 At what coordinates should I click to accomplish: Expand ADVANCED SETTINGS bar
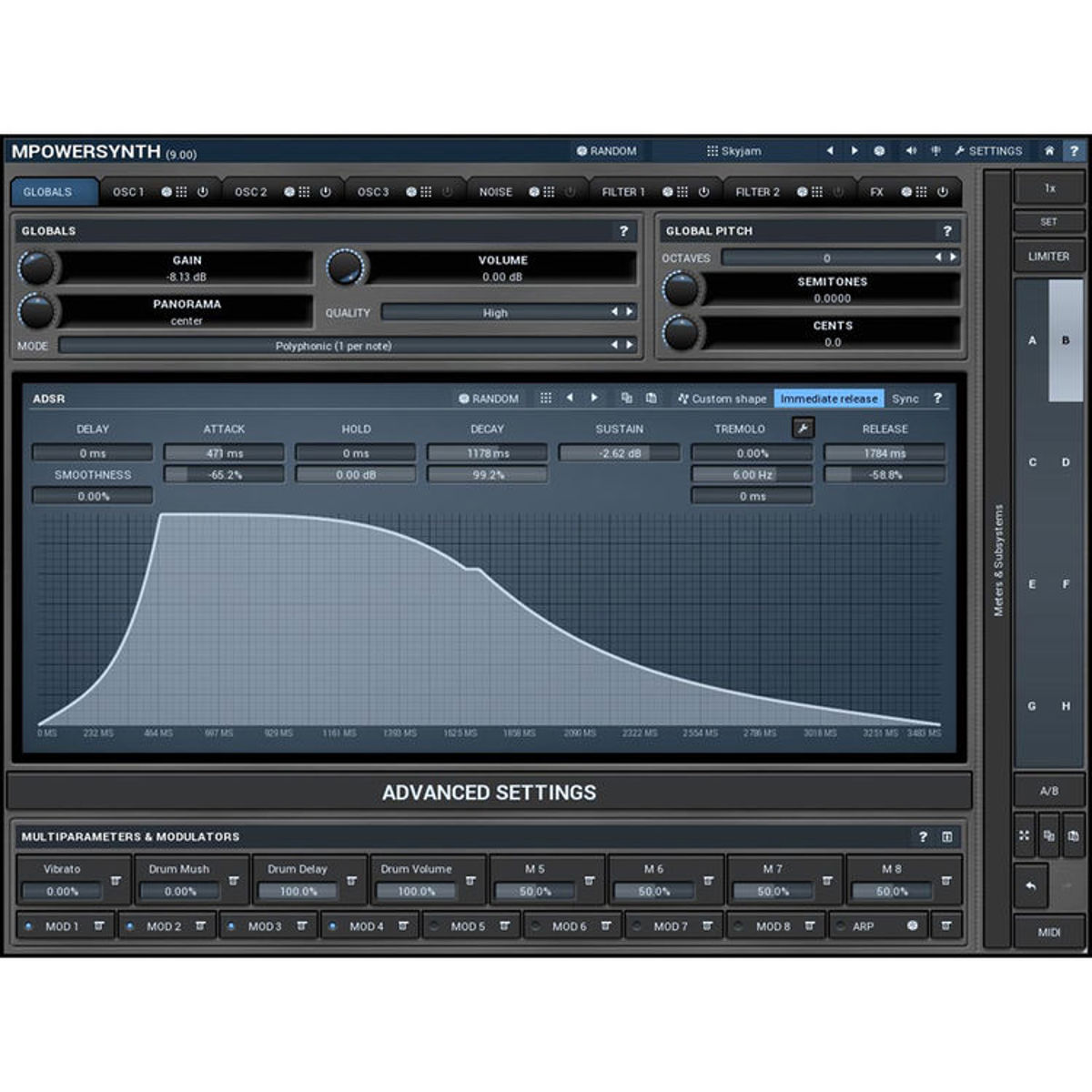[x=490, y=793]
